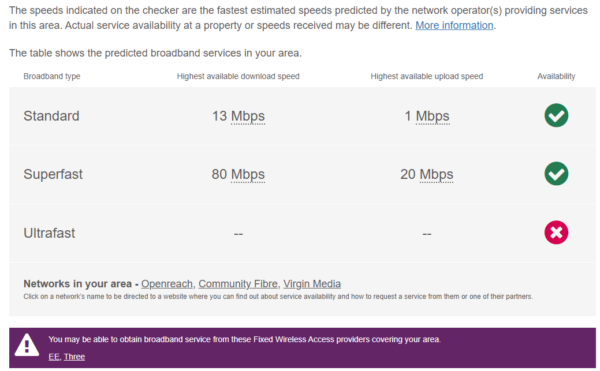Click the Availability column header

(556, 76)
